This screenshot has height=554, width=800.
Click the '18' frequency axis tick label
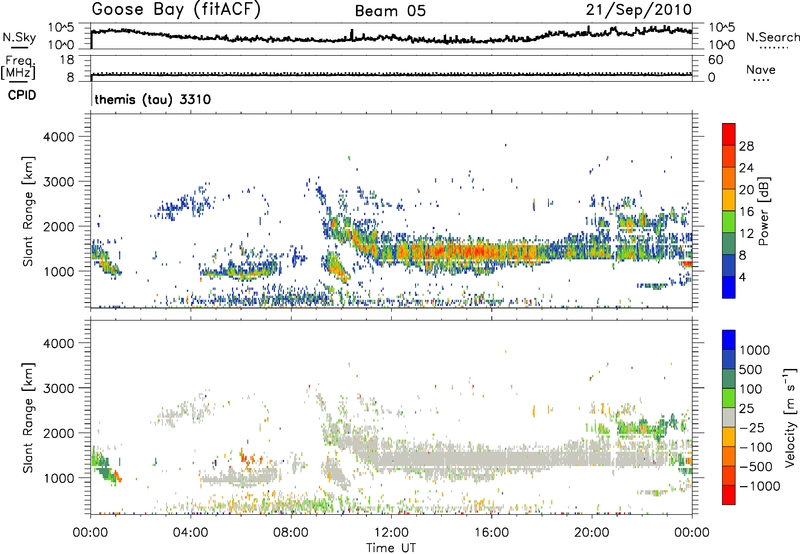(67, 60)
